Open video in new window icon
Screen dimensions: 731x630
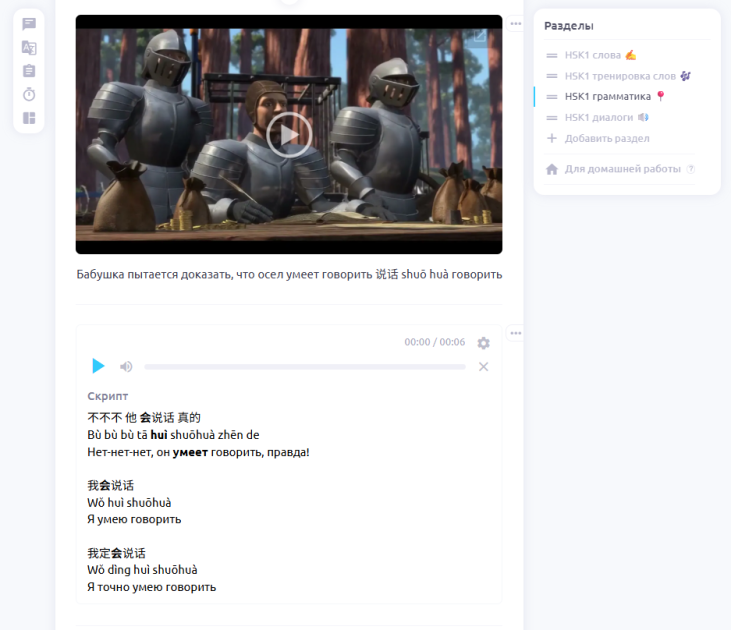(x=480, y=36)
